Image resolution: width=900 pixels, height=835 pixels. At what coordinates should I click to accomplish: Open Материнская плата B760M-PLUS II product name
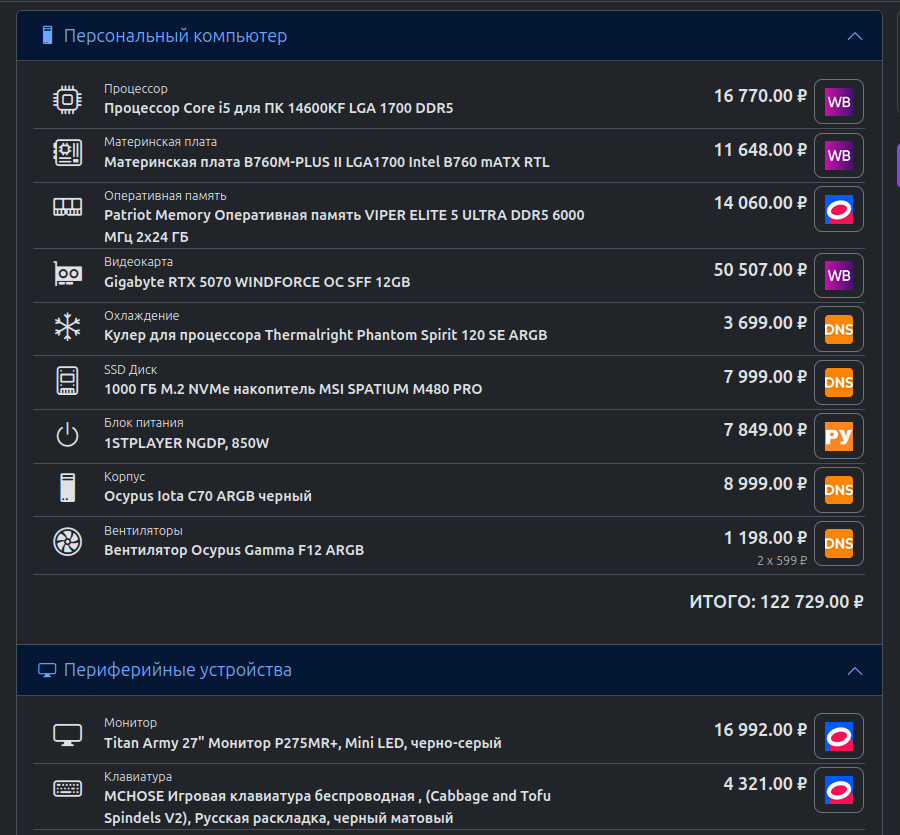pyautogui.click(x=327, y=162)
